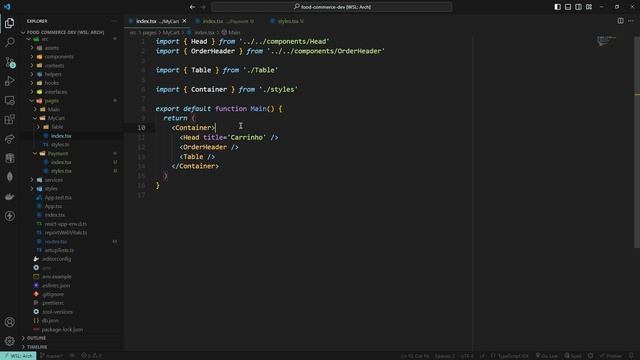640x360 pixels.
Task: Go back with the title bar arrow
Action: click(192, 7)
